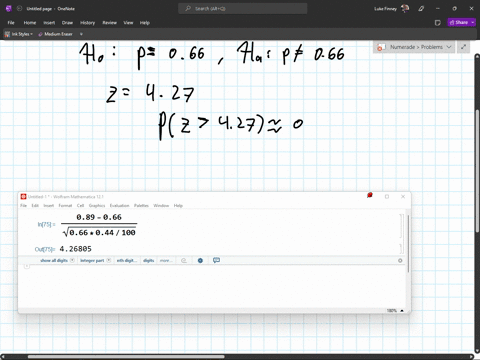The image size is (480, 360).
Task: Switch to the Insert tab in OneNote
Action: [x=49, y=23]
